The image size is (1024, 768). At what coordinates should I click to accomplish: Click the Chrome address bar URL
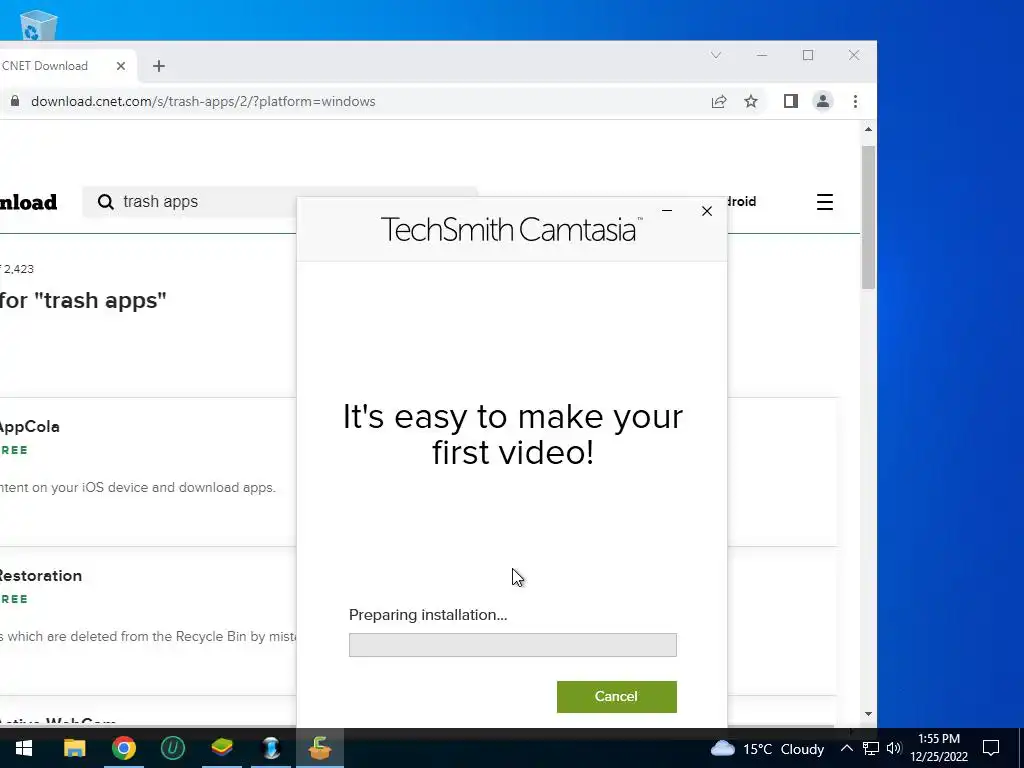[x=203, y=101]
